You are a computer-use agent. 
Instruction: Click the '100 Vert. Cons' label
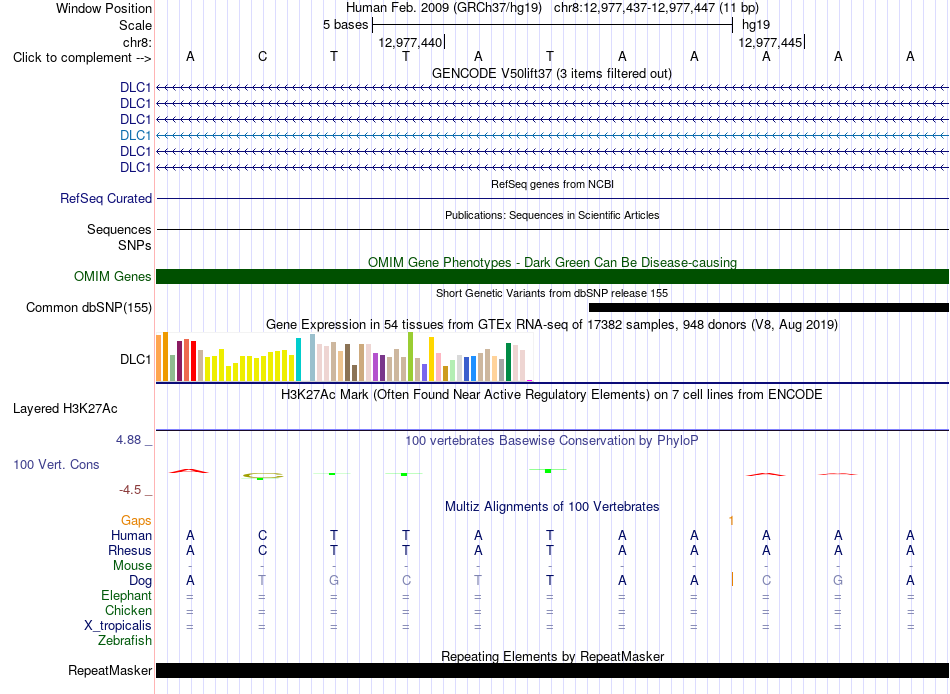[56, 464]
